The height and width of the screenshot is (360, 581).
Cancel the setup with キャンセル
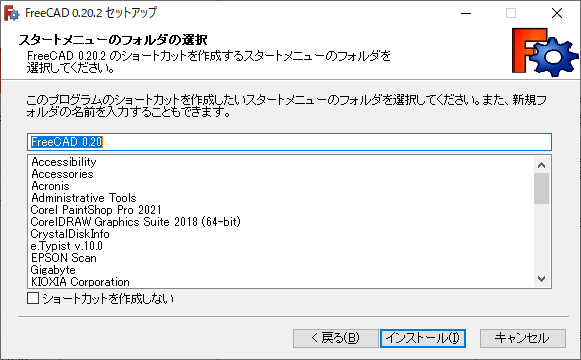522,338
